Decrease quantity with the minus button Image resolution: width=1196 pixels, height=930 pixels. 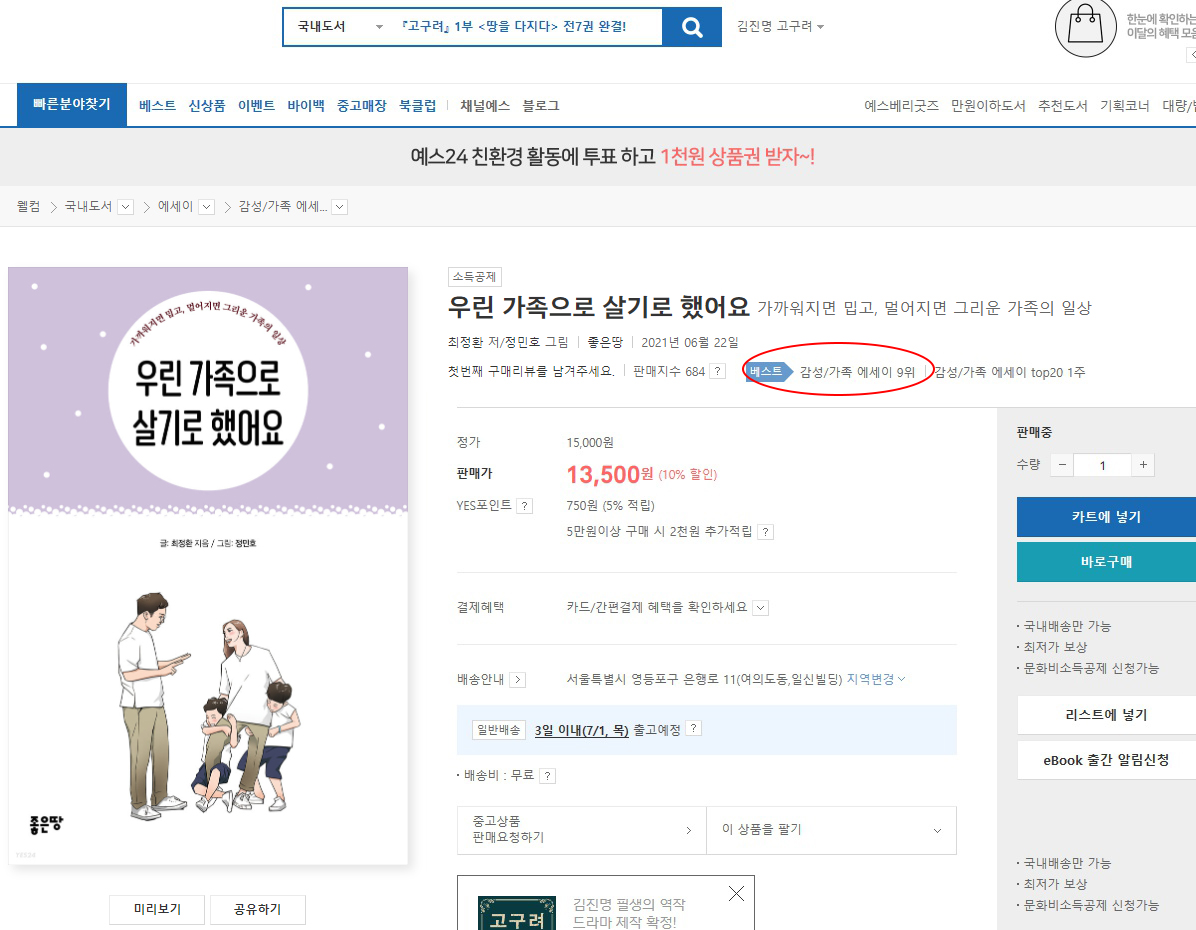pos(1062,465)
